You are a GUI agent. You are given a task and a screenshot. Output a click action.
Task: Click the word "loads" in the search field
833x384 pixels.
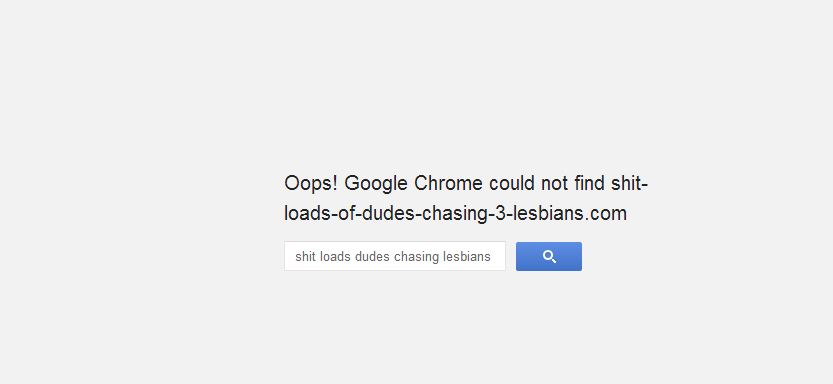(335, 257)
